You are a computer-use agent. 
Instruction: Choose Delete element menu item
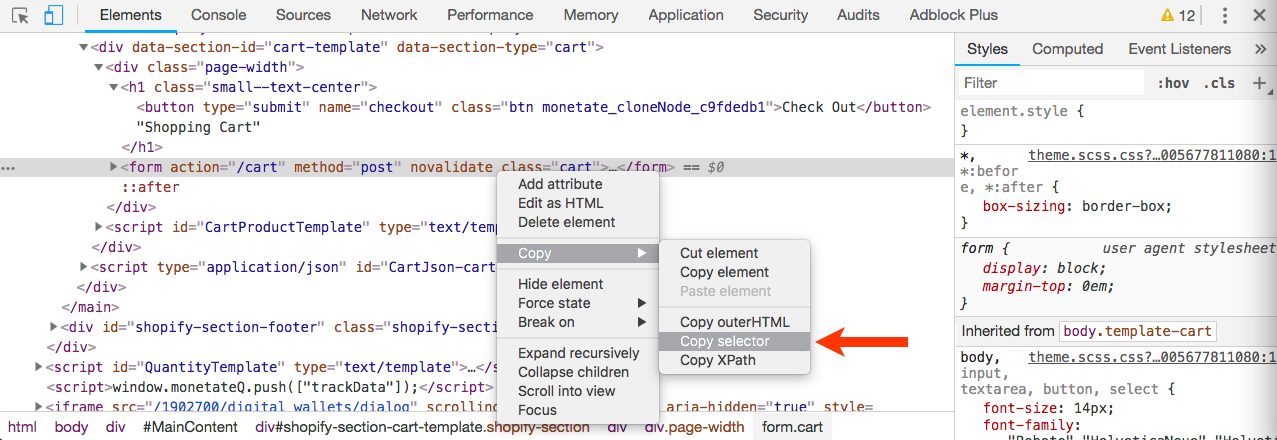(x=578, y=222)
